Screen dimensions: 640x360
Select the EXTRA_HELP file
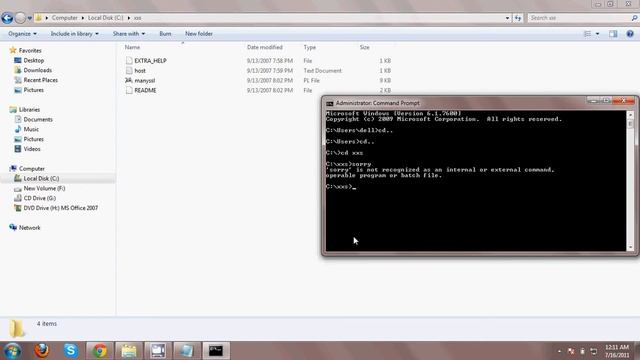[150, 61]
